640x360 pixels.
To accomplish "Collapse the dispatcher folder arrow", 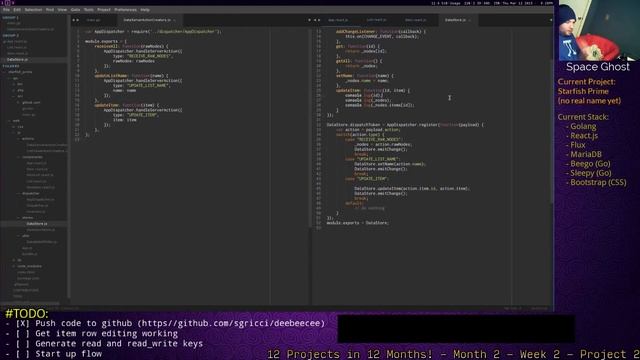I will pos(19,193).
